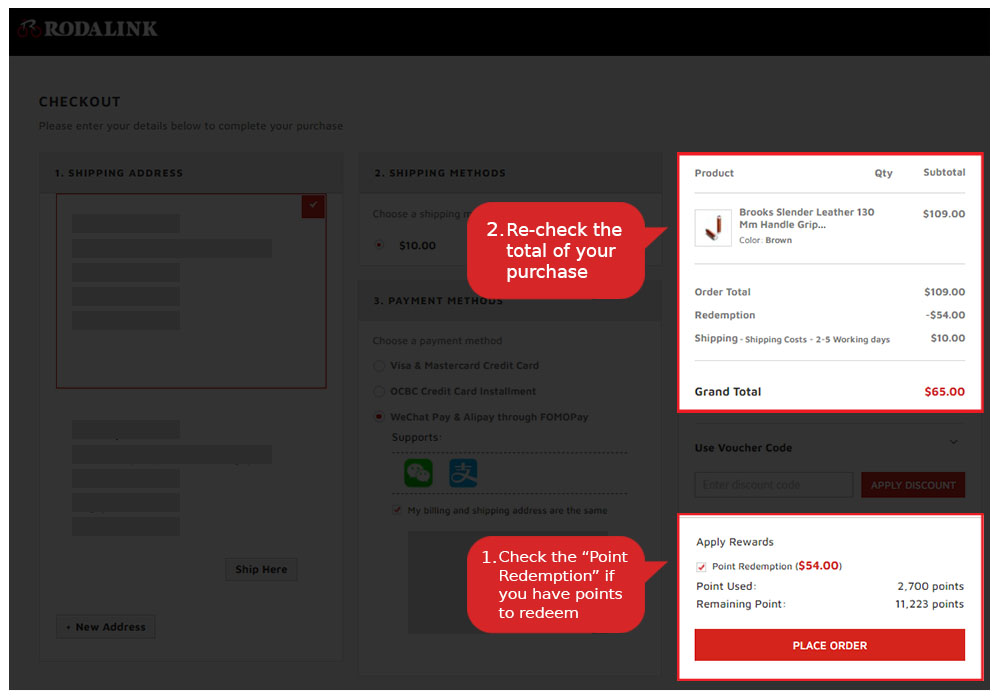999x698 pixels.
Task: Click the green WeChat Pay icon
Action: tap(418, 473)
